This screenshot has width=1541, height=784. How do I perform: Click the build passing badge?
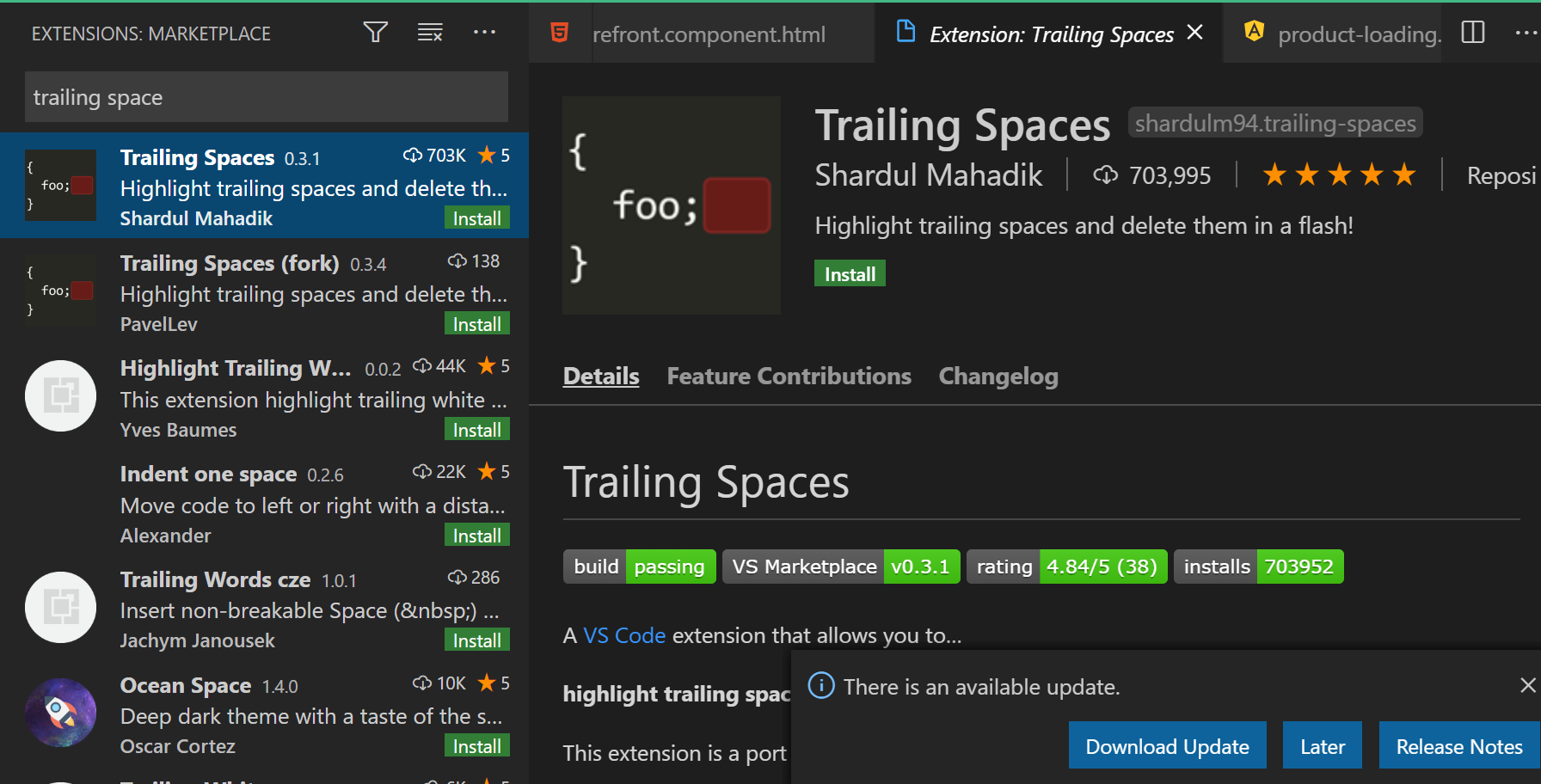tap(639, 567)
